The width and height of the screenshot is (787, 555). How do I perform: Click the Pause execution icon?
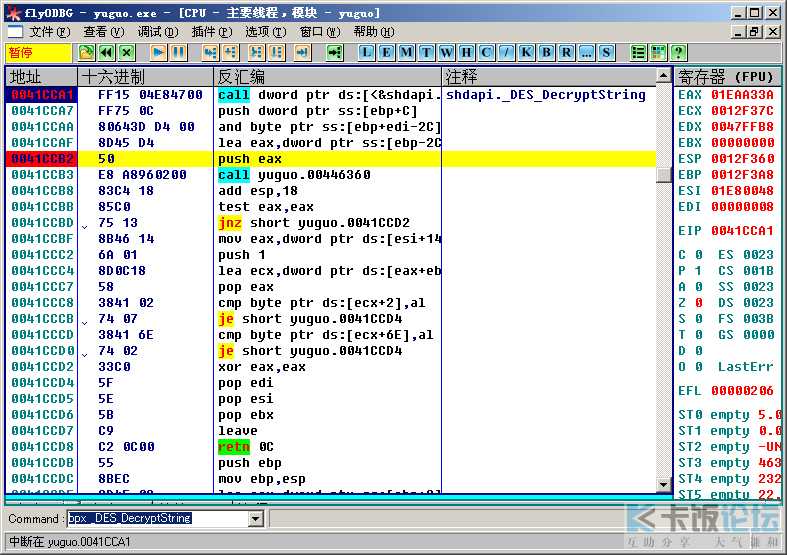click(x=179, y=53)
